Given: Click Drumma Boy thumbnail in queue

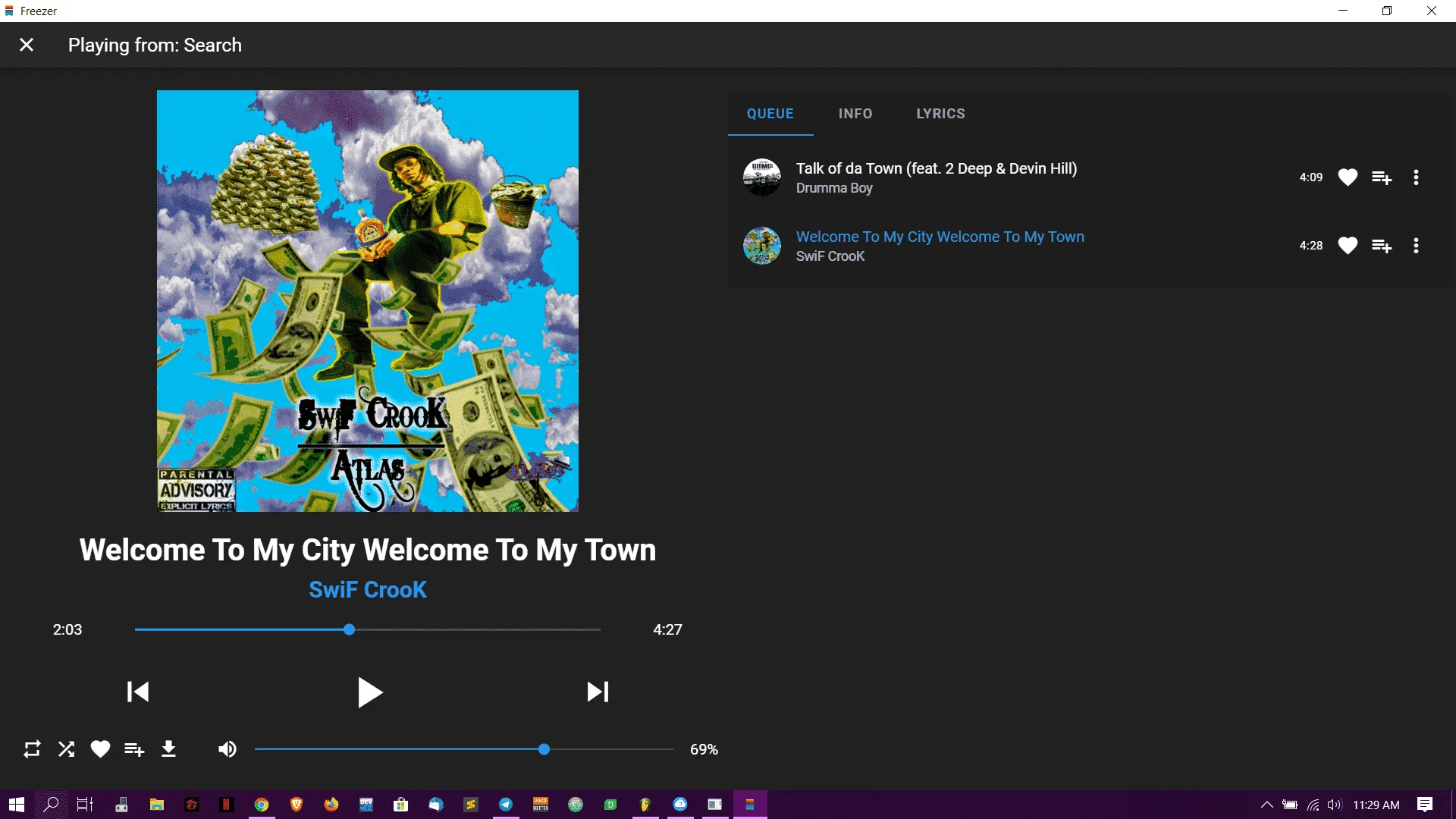Looking at the screenshot, I should tap(762, 177).
